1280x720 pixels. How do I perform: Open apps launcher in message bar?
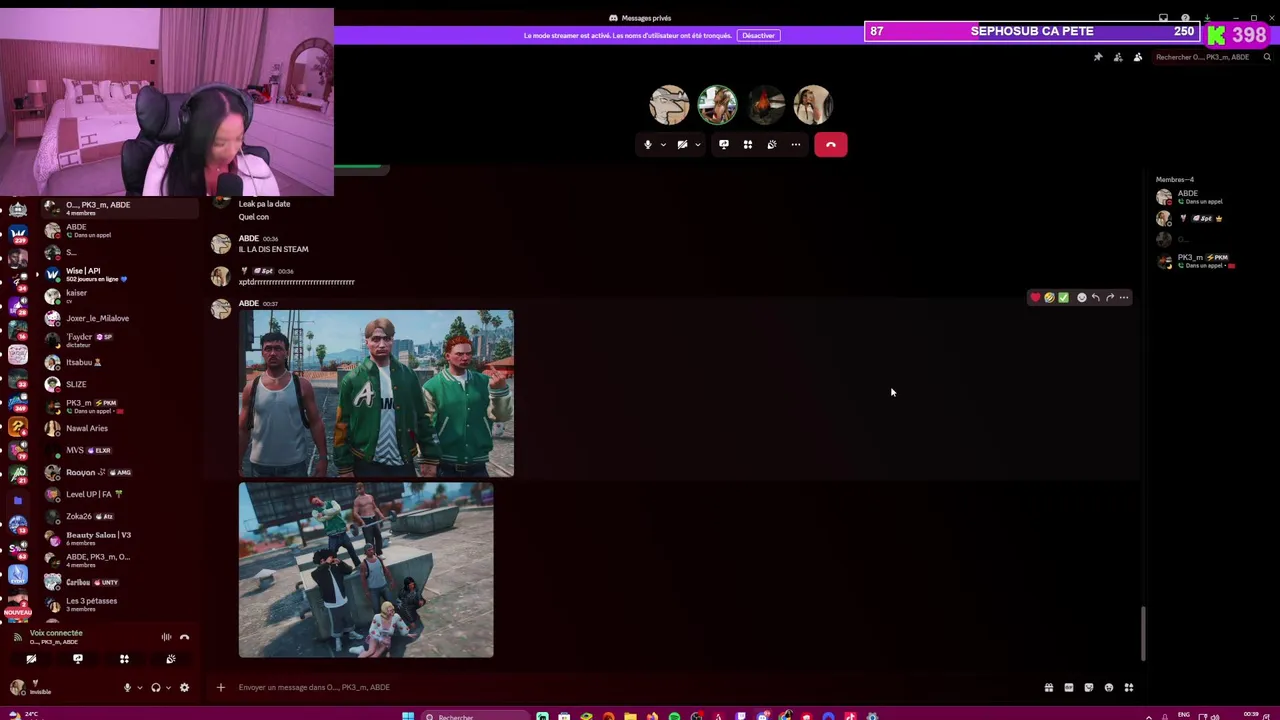pyautogui.click(x=1128, y=687)
